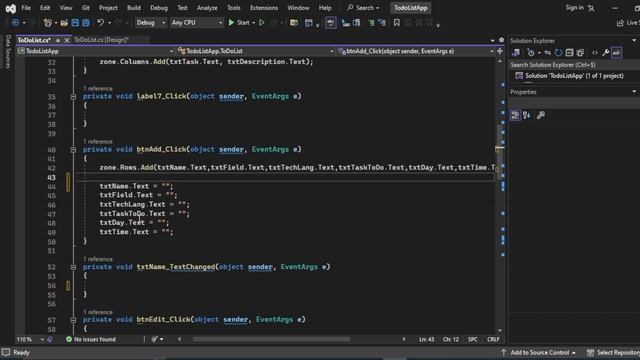
Task: Collapse the txtName_TextChanged method outline
Action: (x=73, y=267)
